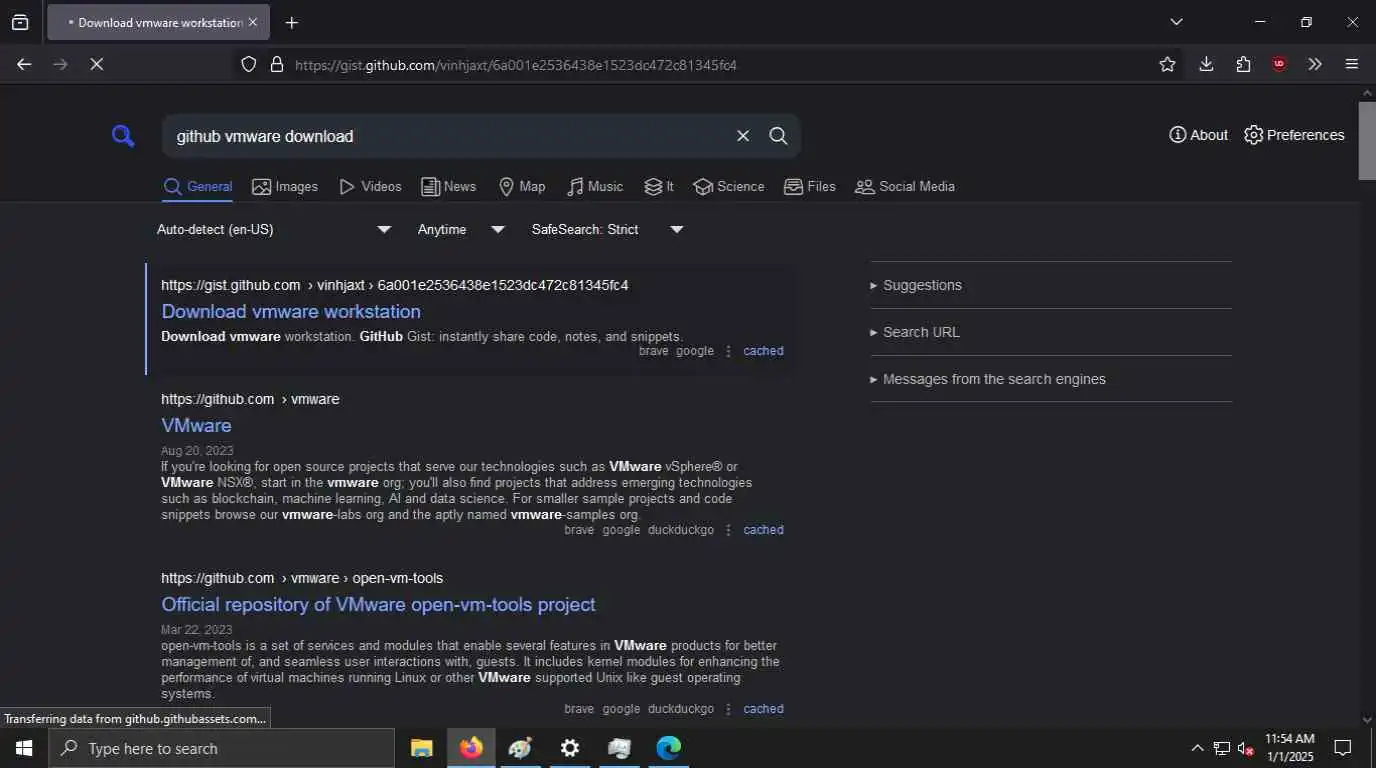Select the General category tab

pos(198,187)
